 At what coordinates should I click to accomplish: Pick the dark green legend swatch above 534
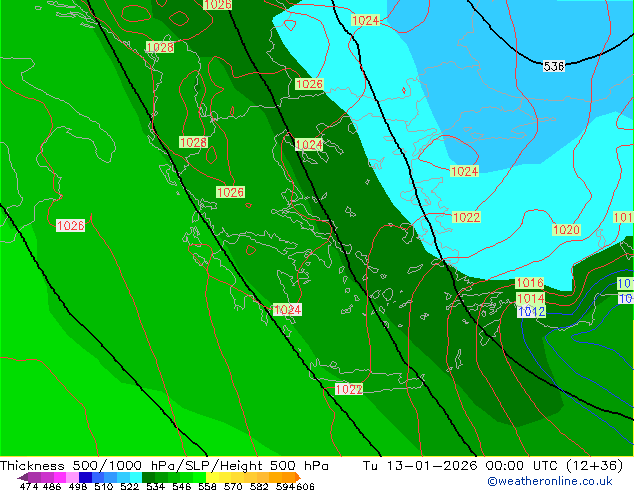click(148, 477)
